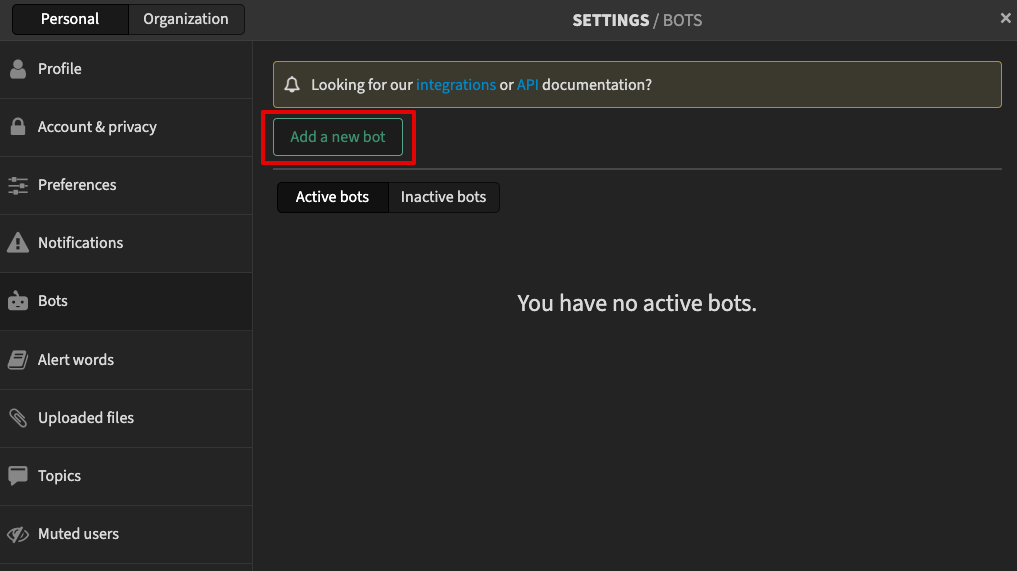Screen dimensions: 1017x571
Task: Open the Preferences section
Action: [126, 186]
